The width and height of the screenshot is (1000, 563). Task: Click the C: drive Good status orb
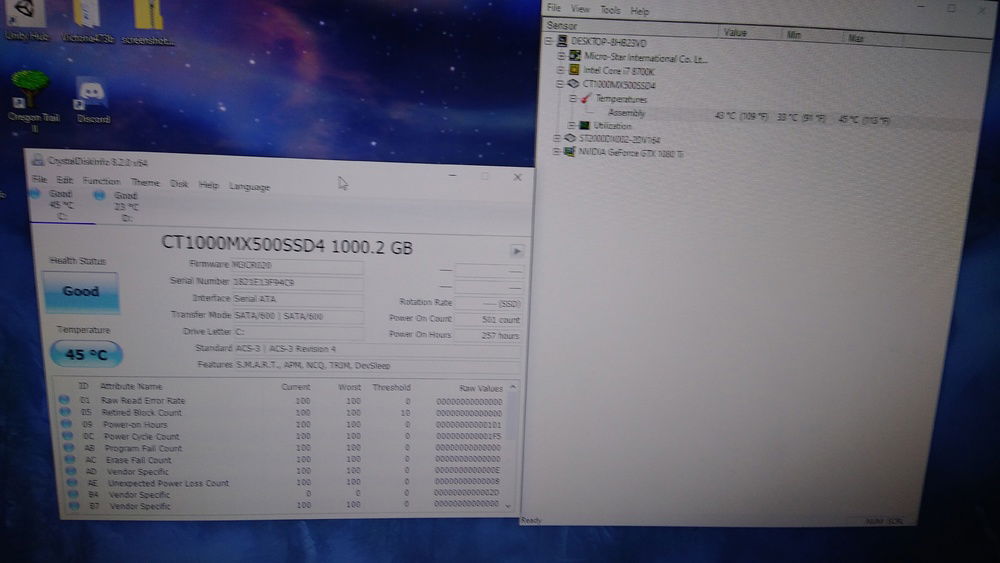(x=36, y=194)
